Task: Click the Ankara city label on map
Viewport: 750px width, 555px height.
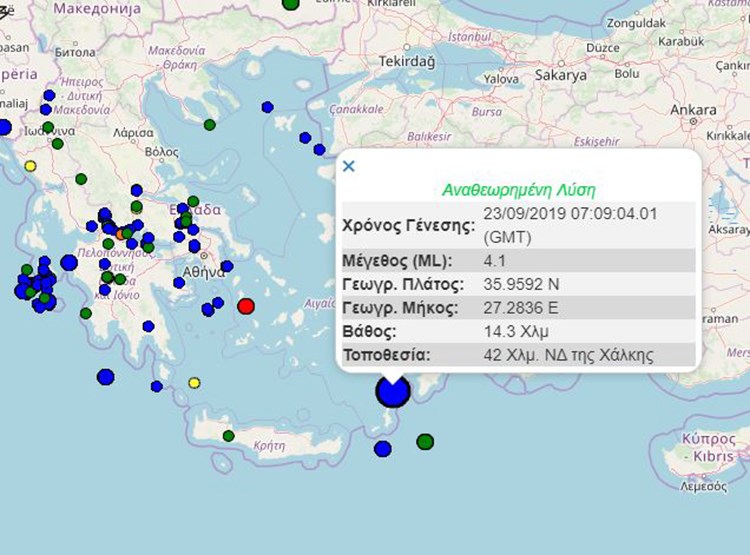Action: [692, 109]
